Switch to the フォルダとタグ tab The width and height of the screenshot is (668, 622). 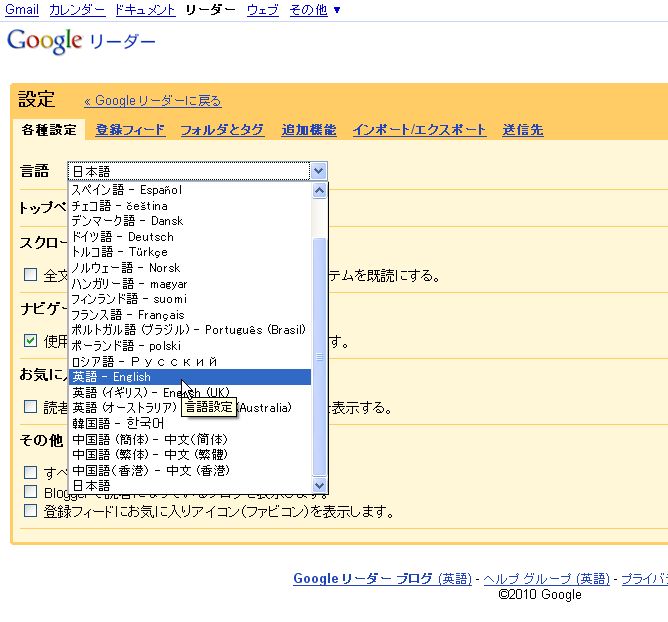pyautogui.click(x=222, y=130)
